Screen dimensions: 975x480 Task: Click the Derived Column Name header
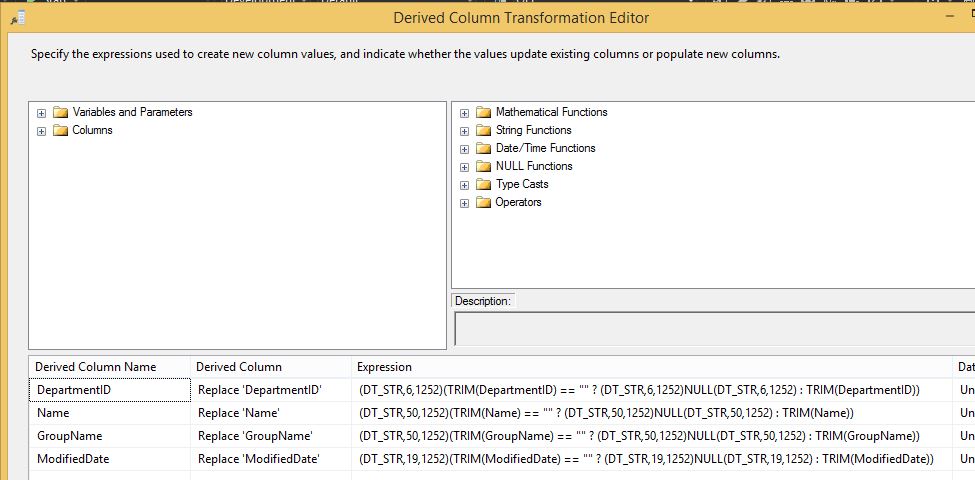(96, 367)
